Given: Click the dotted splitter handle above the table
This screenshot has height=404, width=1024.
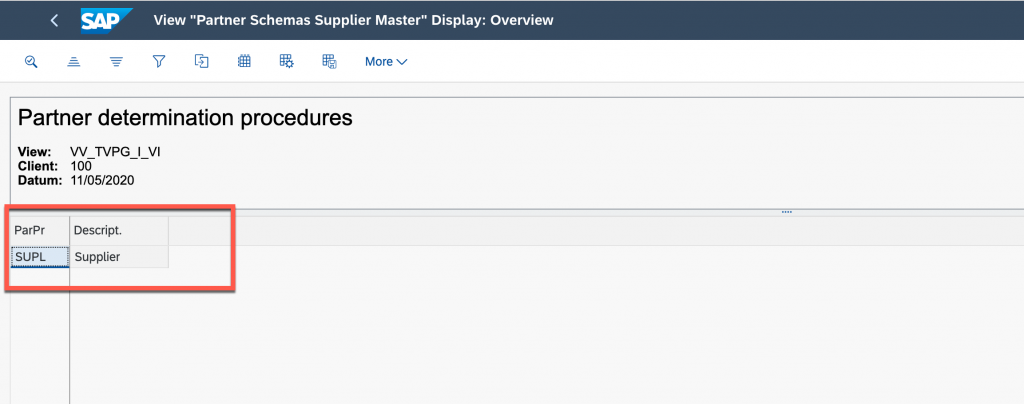Looking at the screenshot, I should point(786,212).
